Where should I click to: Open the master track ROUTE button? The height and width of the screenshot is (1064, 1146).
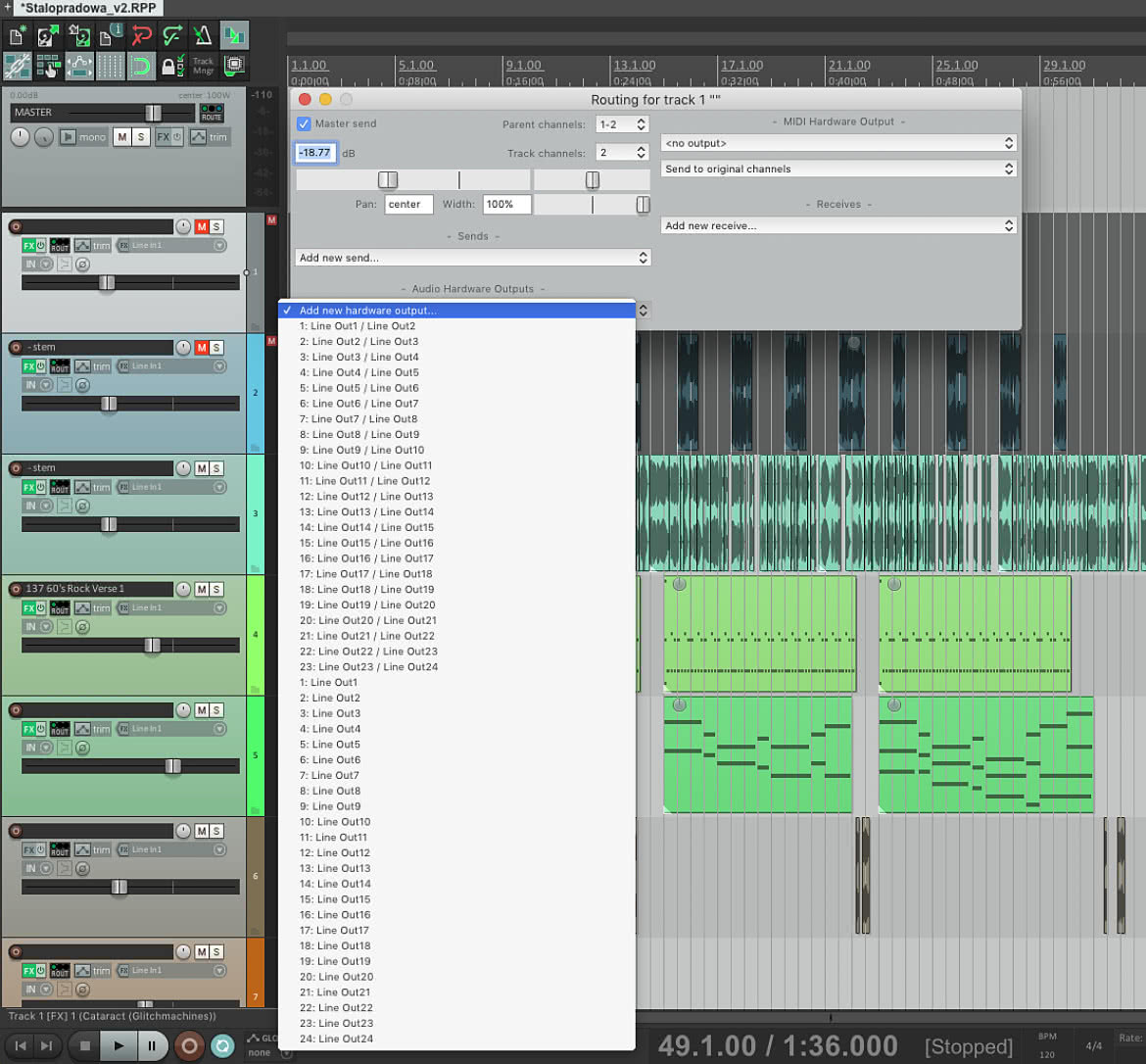click(212, 113)
